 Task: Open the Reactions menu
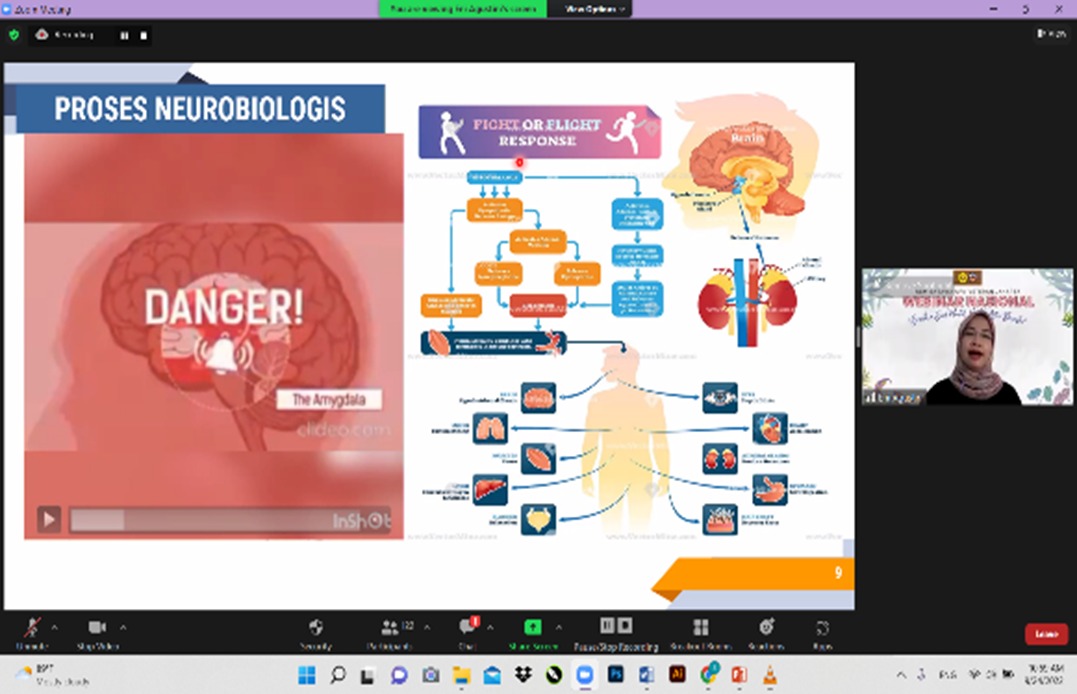coord(766,632)
